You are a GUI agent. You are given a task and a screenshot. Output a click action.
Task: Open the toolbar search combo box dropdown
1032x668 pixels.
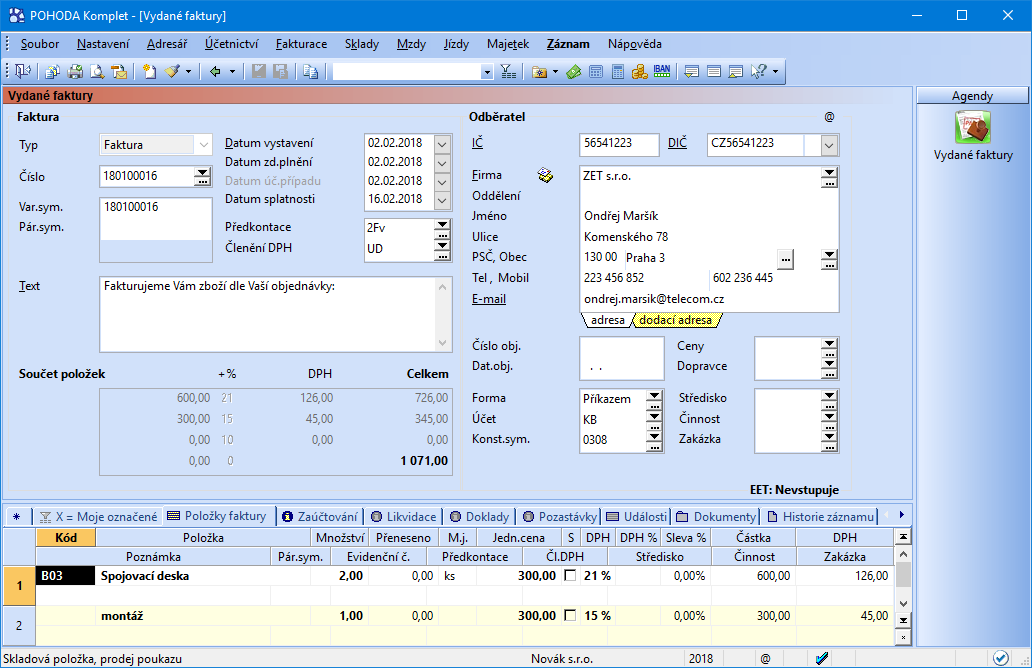pos(487,72)
